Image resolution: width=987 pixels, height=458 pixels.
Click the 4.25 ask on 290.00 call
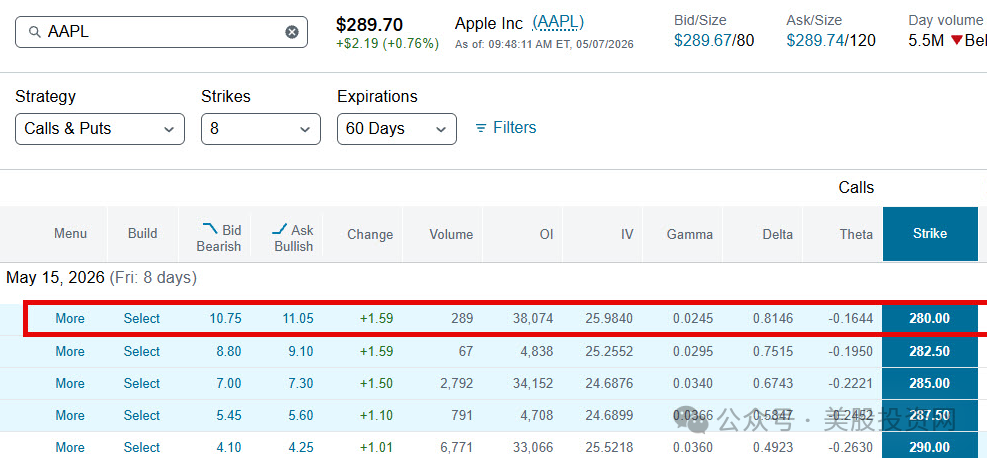(301, 447)
